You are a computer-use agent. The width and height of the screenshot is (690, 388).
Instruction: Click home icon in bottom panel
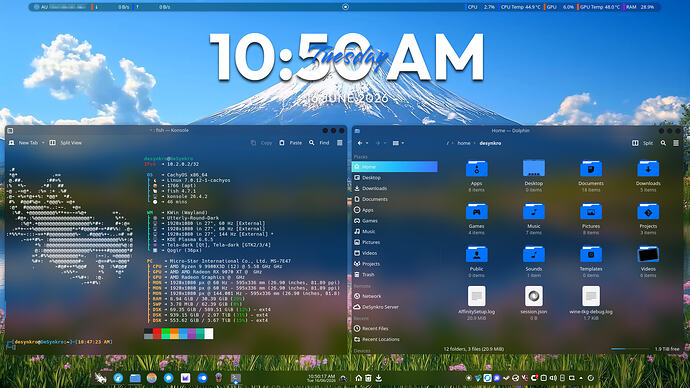[x=359, y=378]
